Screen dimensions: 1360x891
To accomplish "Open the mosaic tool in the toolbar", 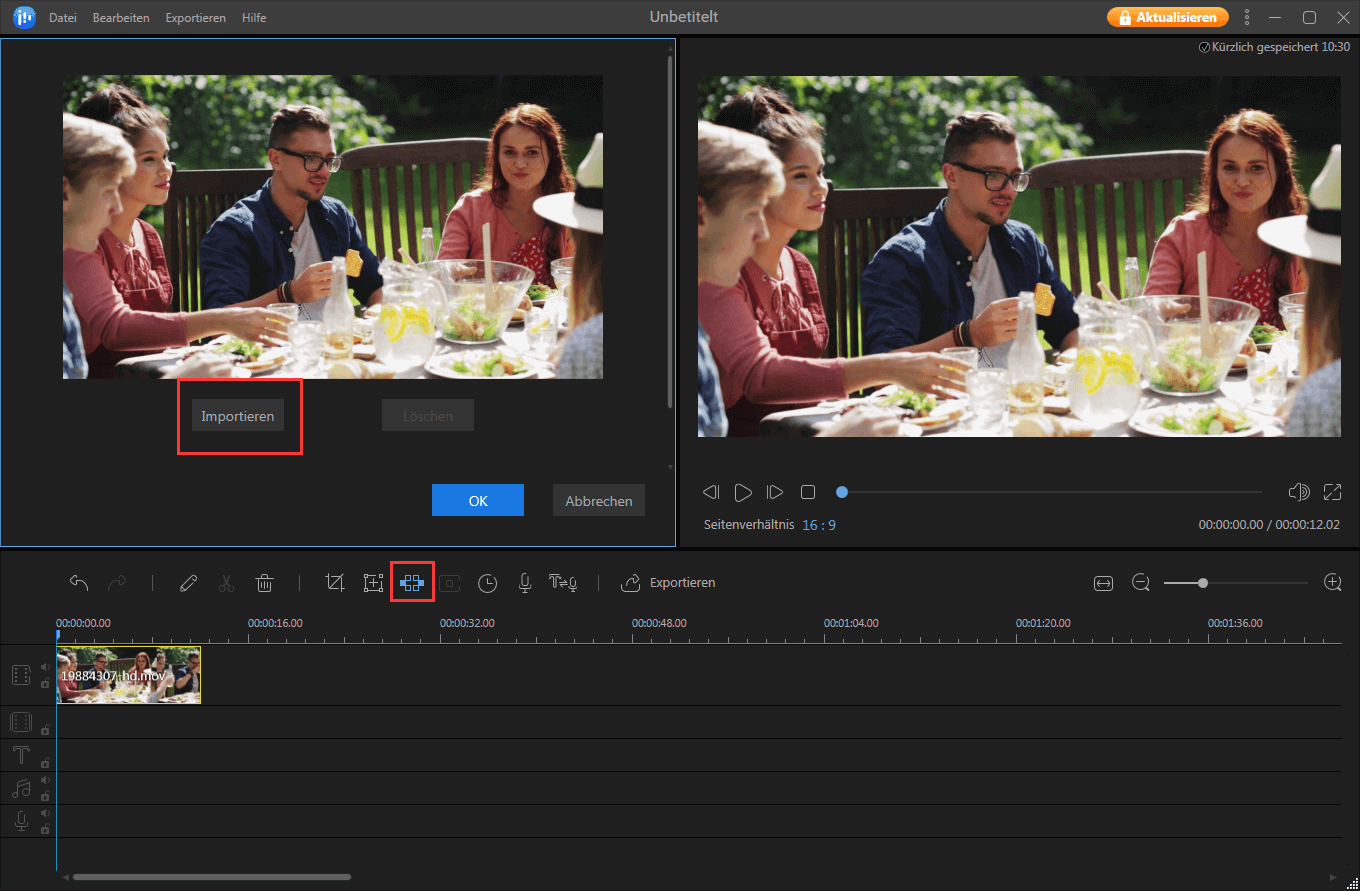I will click(x=412, y=583).
